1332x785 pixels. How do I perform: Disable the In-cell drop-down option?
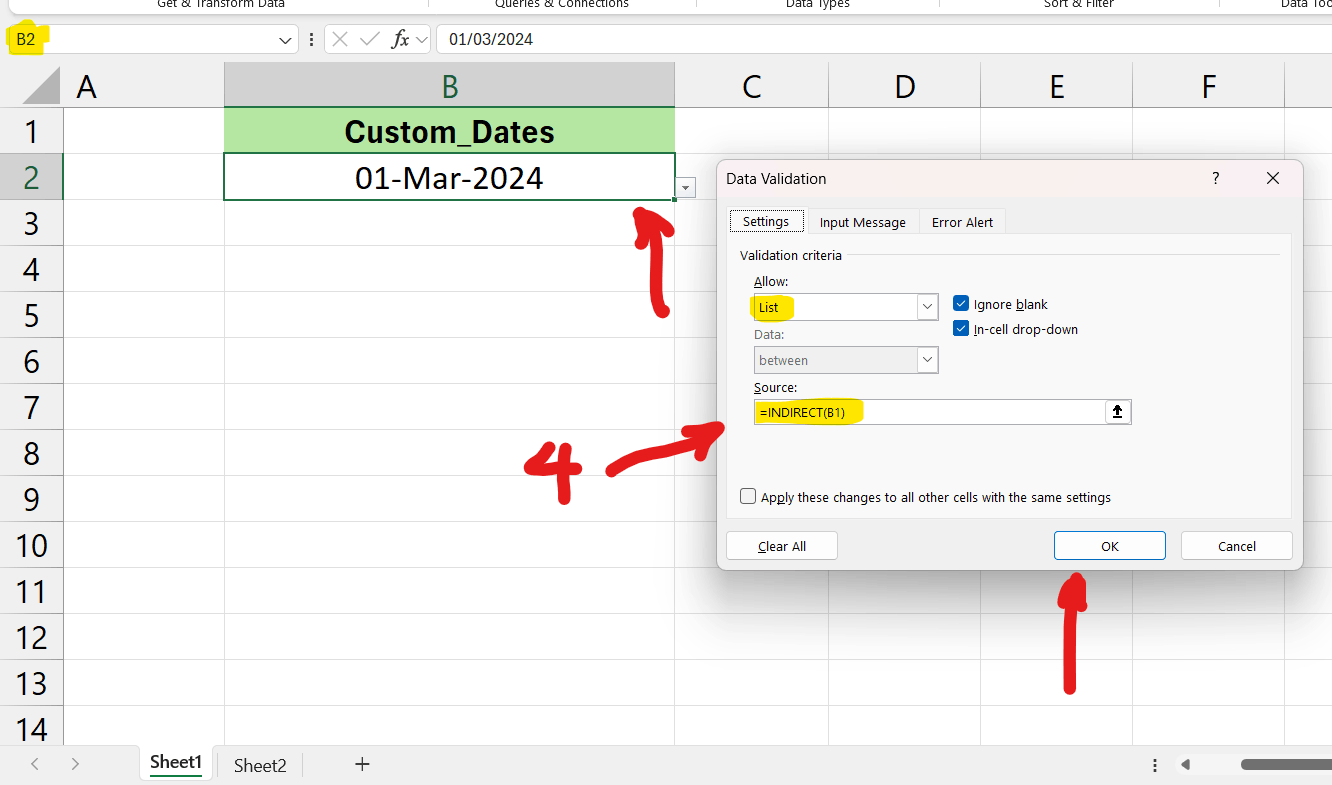pyautogui.click(x=960, y=328)
